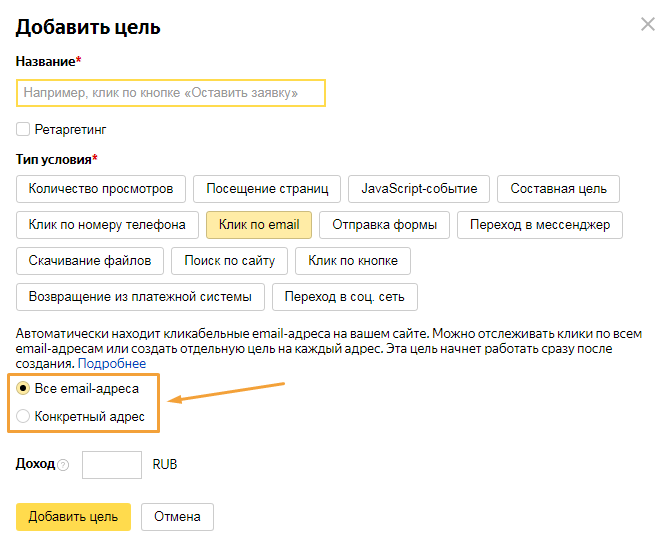Select Возвращение из платежной системы option
Image resolution: width=671 pixels, height=545 pixels.
point(140,297)
